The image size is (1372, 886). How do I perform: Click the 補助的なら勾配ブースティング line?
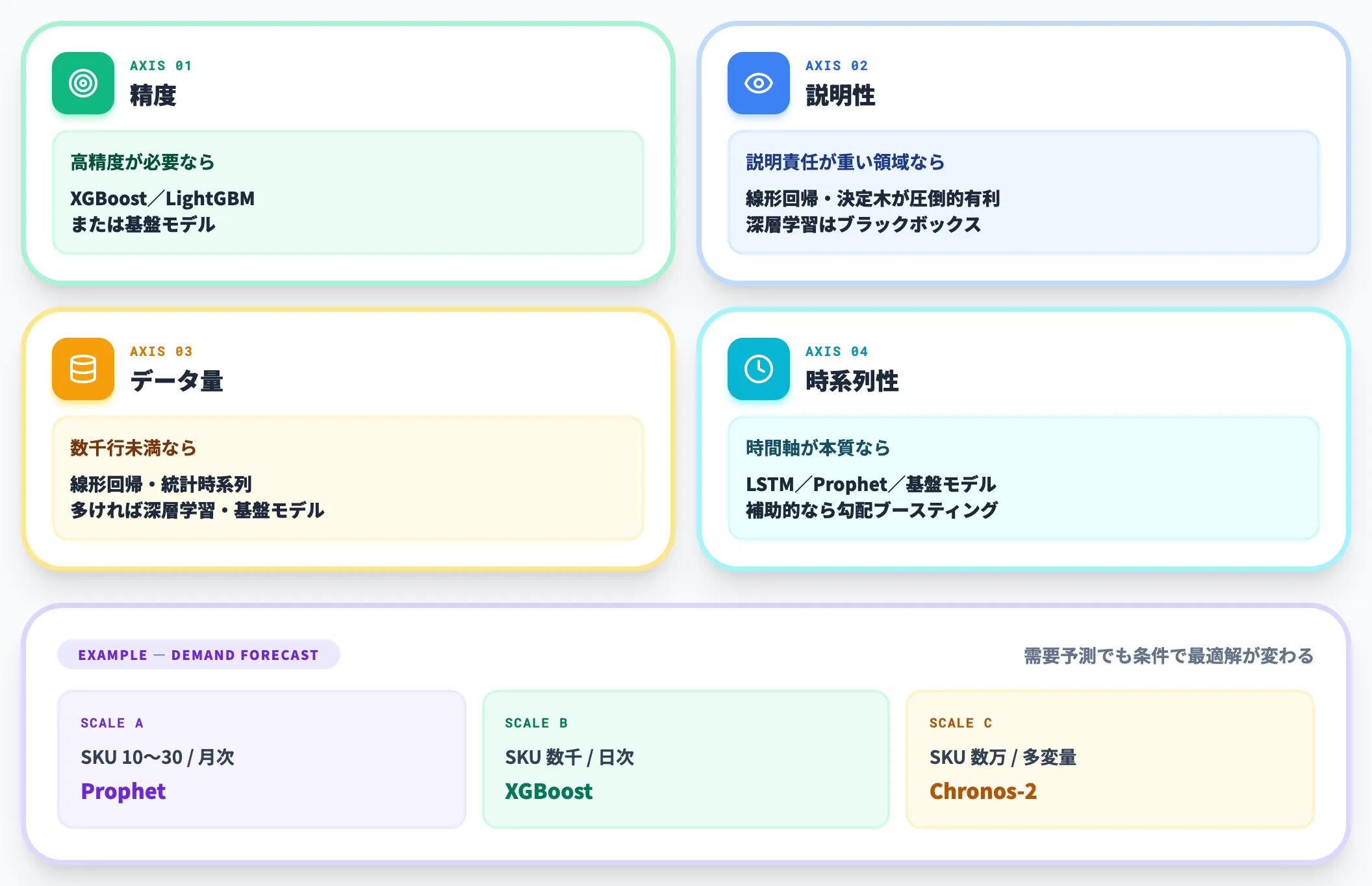872,511
